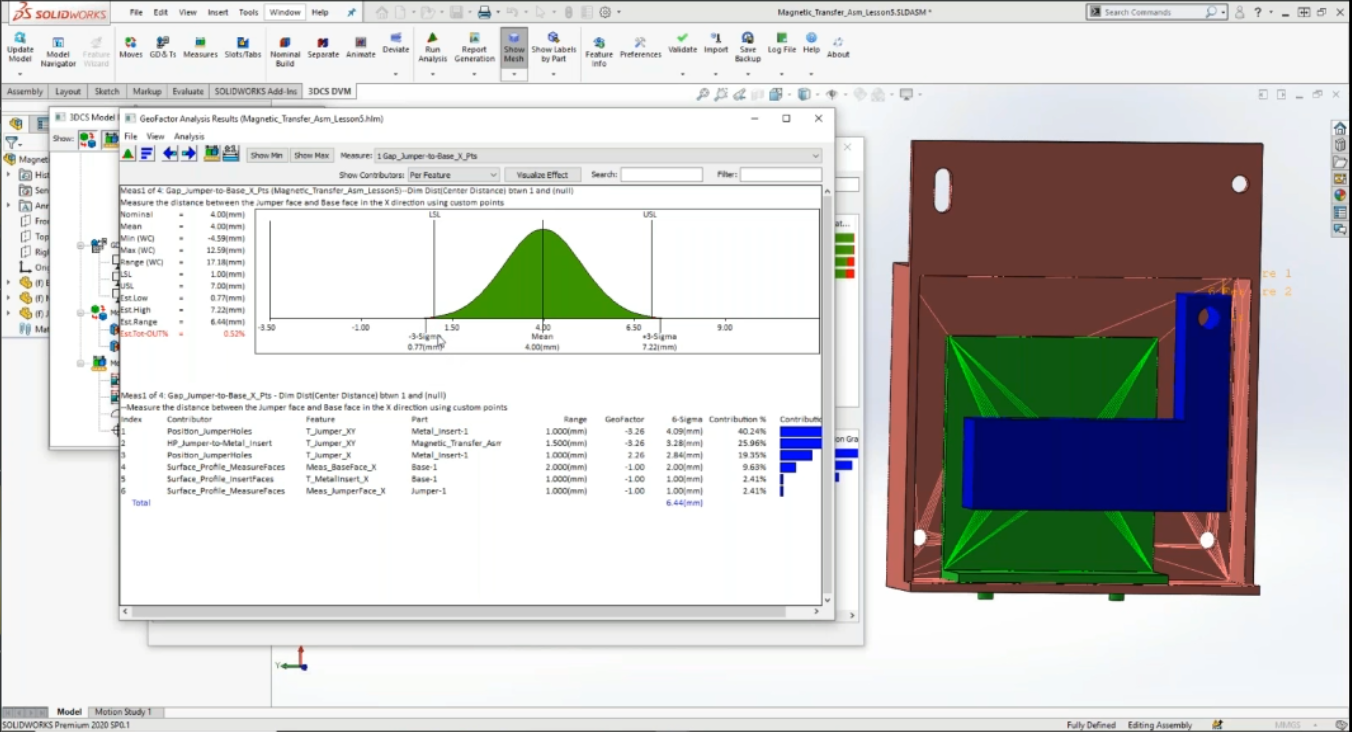This screenshot has height=732, width=1352.
Task: Toggle the Show Mesh button
Action: (514, 47)
